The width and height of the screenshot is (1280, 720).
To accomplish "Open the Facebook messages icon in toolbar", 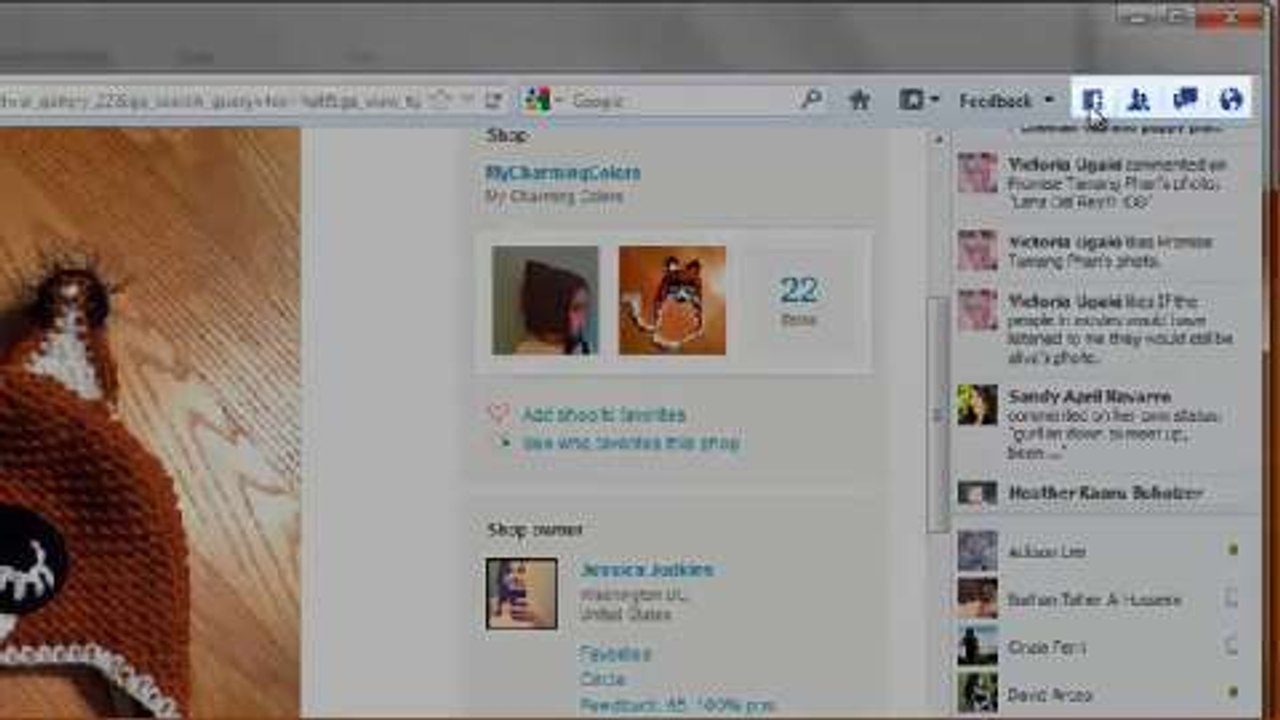I will (x=1185, y=99).
